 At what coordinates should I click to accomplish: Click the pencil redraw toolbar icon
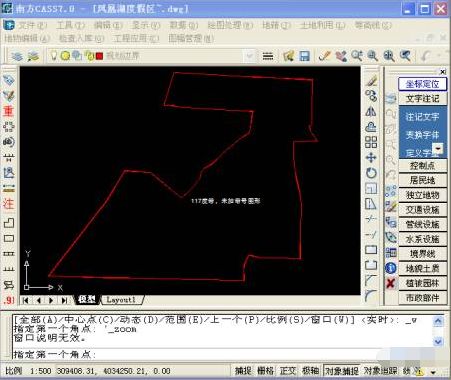click(324, 56)
